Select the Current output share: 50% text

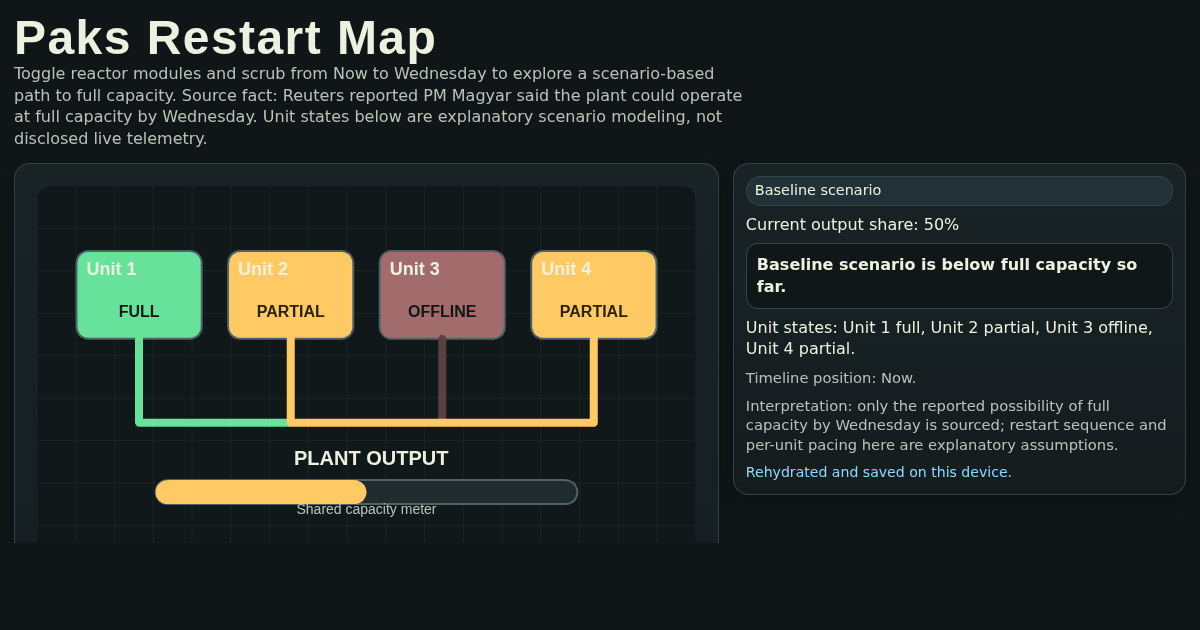click(x=852, y=225)
